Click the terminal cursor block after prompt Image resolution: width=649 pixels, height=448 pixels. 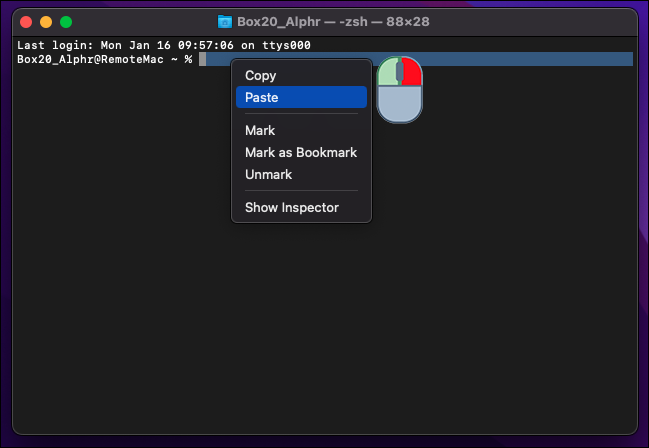pos(201,59)
